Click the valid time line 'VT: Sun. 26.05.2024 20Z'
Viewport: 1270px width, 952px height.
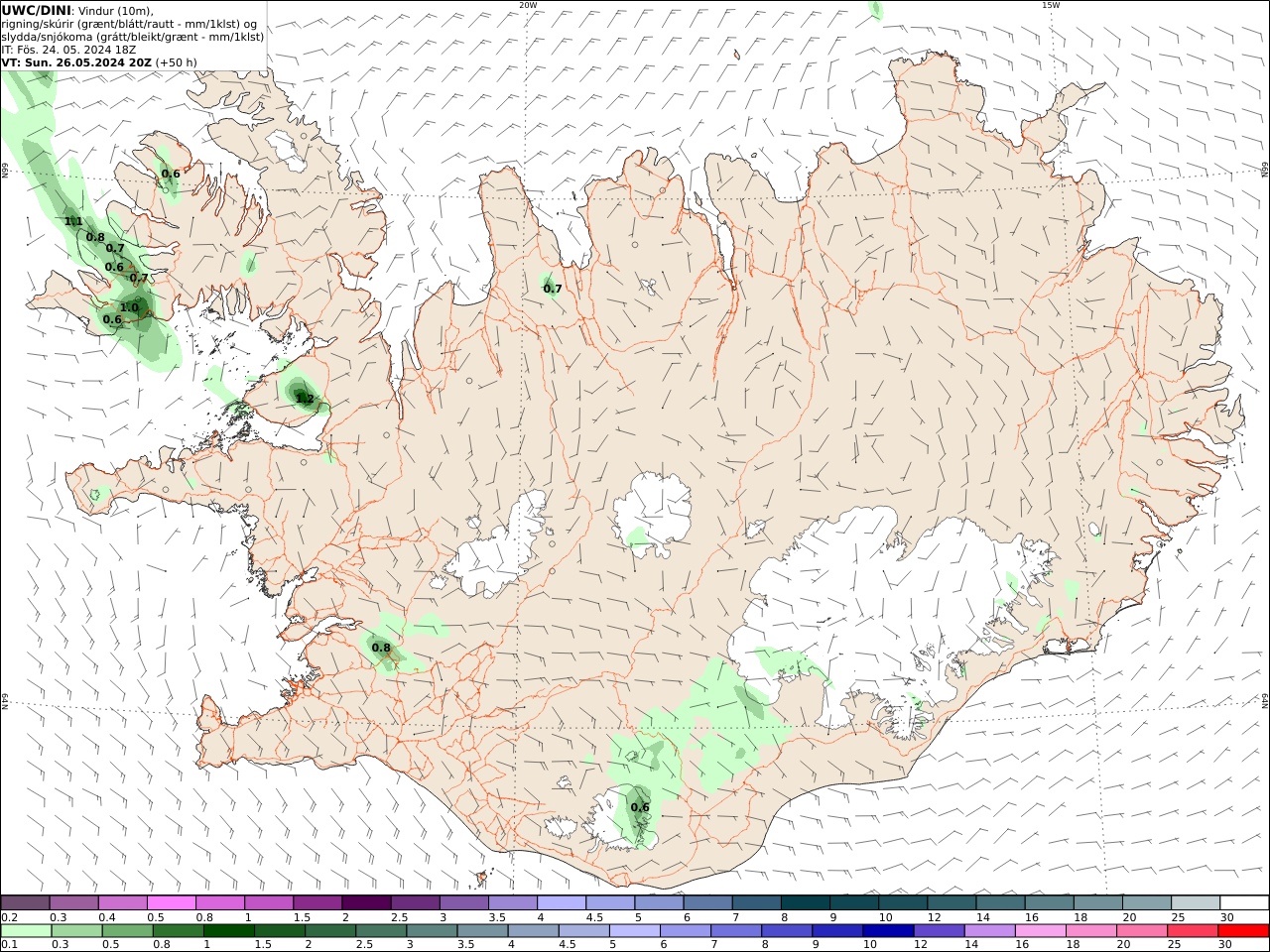tap(76, 61)
